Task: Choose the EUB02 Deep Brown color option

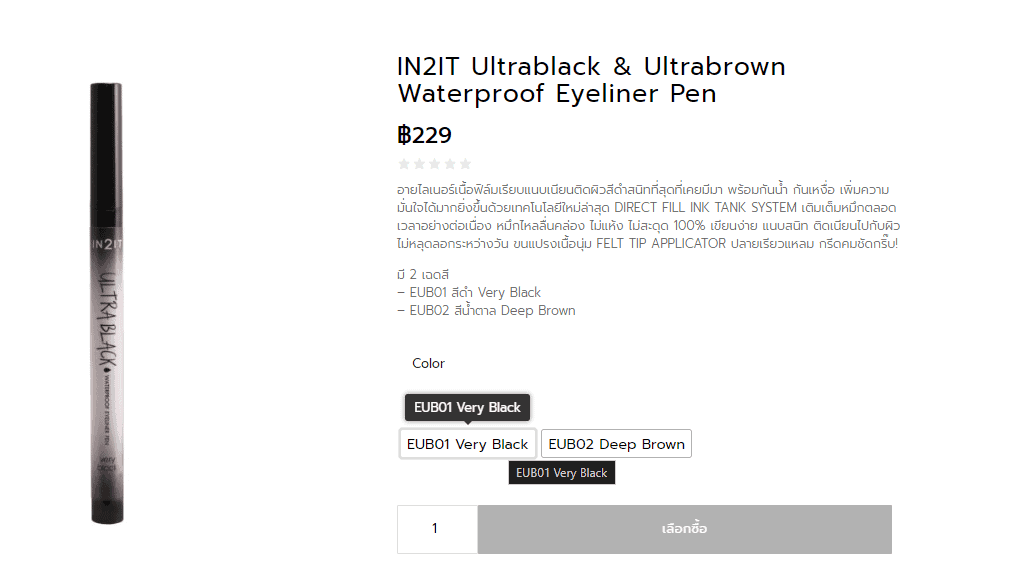Action: point(616,444)
